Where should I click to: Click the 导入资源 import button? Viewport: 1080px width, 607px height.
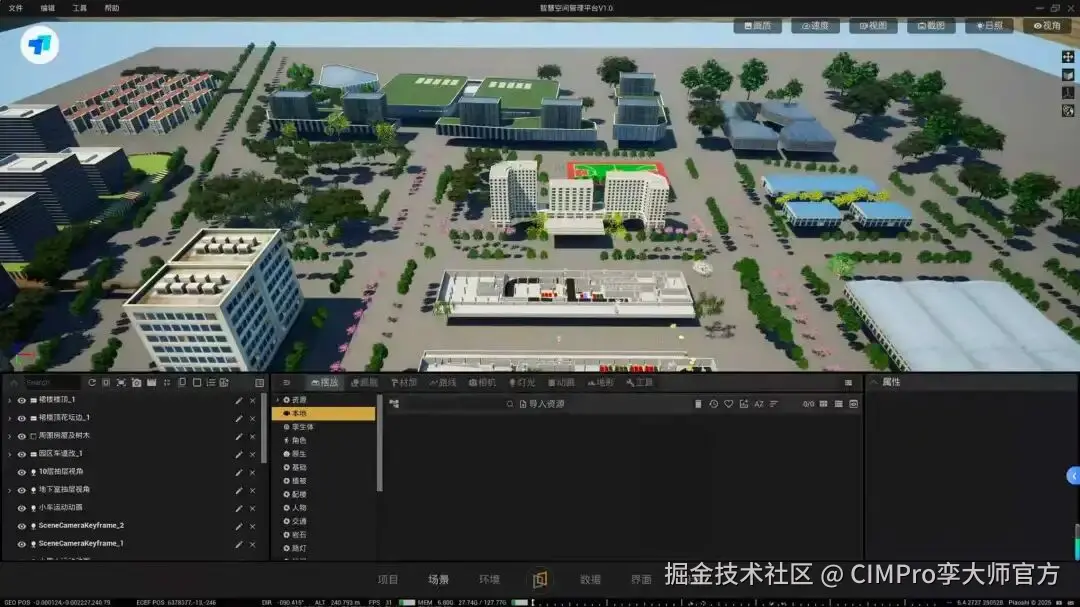[x=542, y=404]
